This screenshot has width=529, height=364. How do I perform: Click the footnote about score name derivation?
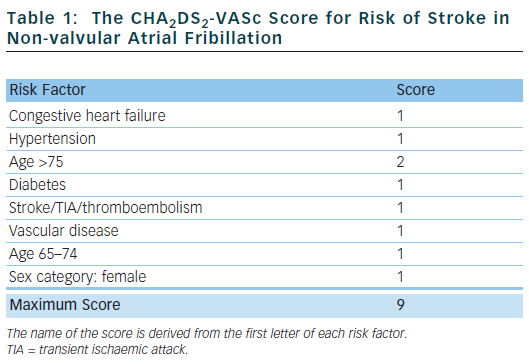tap(207, 333)
